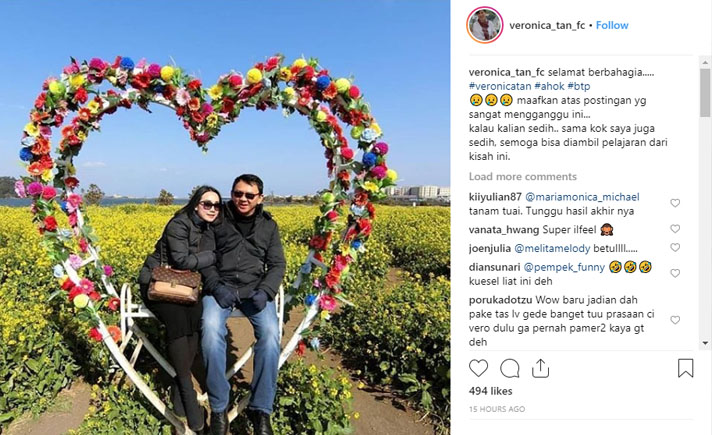This screenshot has height=435, width=712.
Task: Like kiiyulian87's comment heart
Action: click(675, 203)
